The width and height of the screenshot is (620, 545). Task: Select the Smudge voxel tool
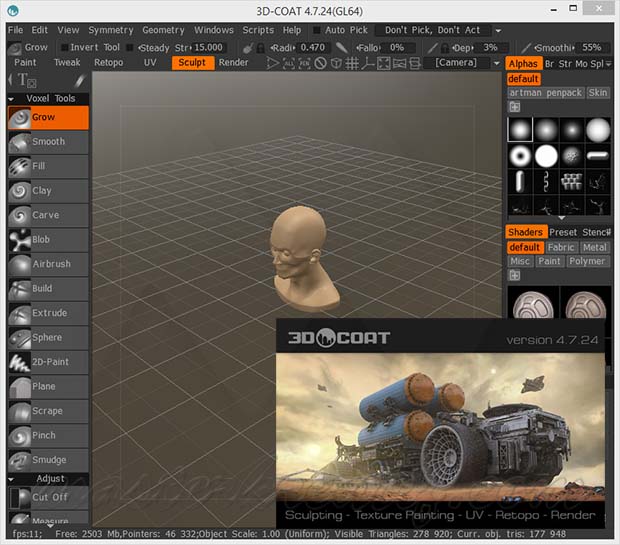[48, 461]
